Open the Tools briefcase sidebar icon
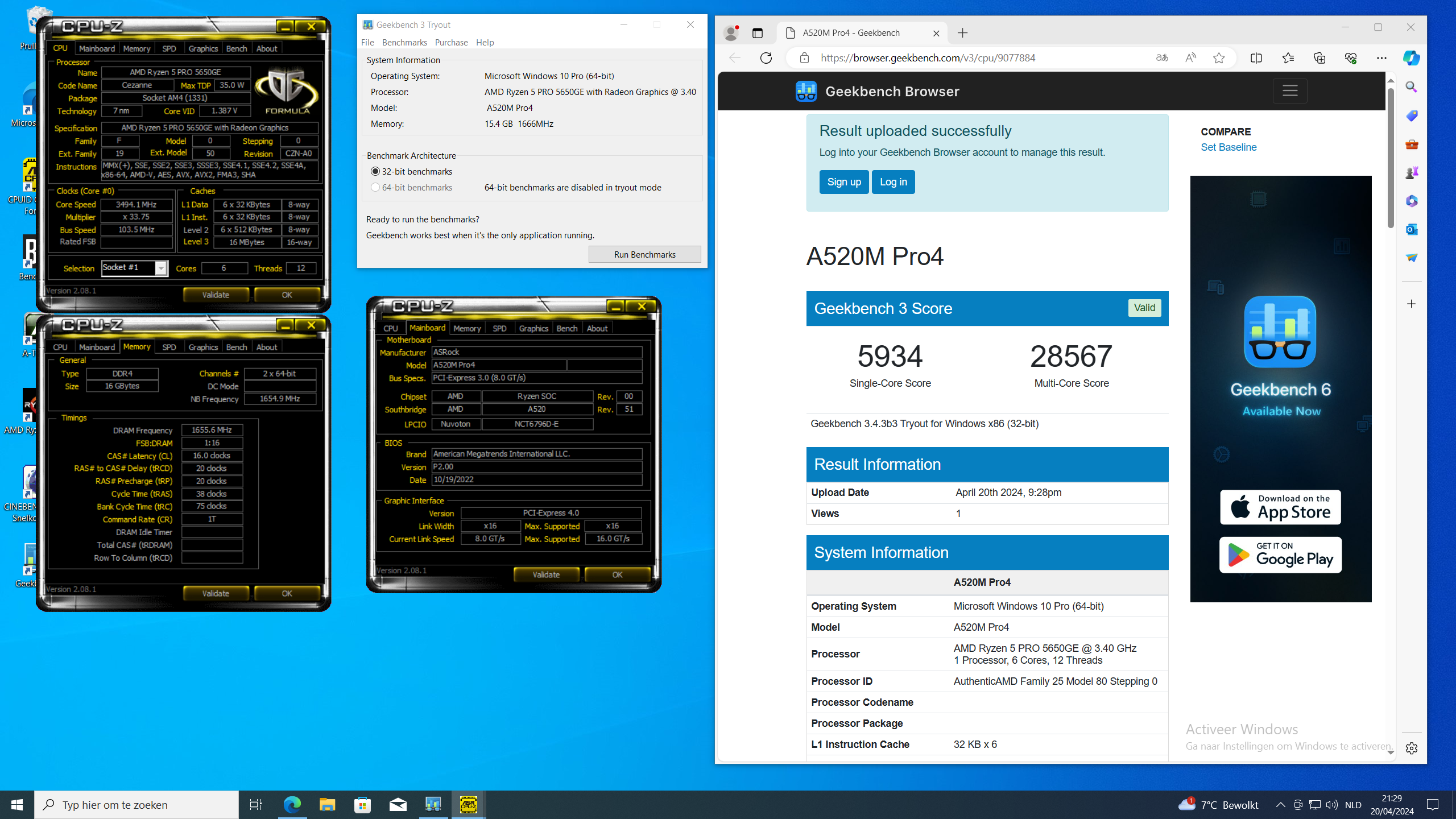This screenshot has width=1456, height=819. pyautogui.click(x=1412, y=144)
